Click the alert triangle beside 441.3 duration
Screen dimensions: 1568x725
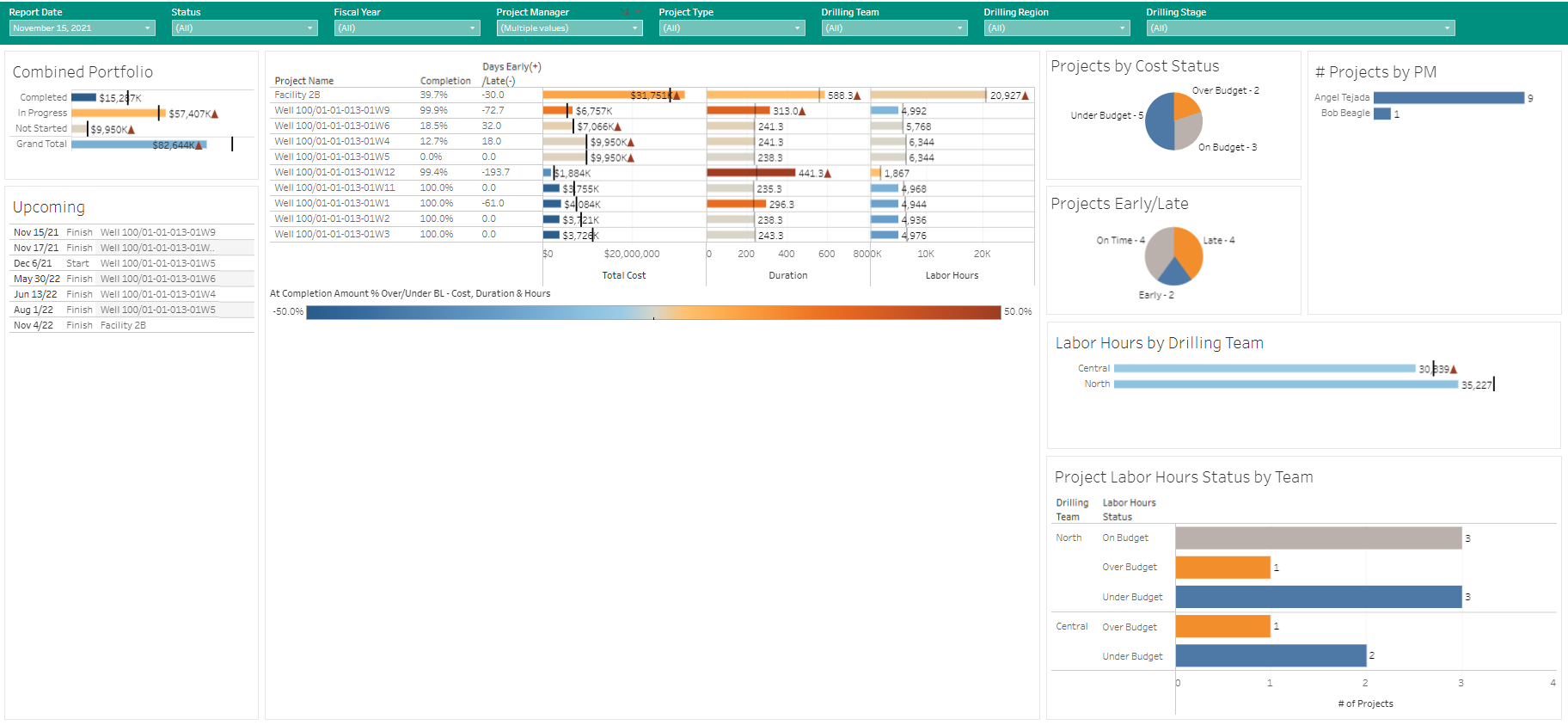828,173
